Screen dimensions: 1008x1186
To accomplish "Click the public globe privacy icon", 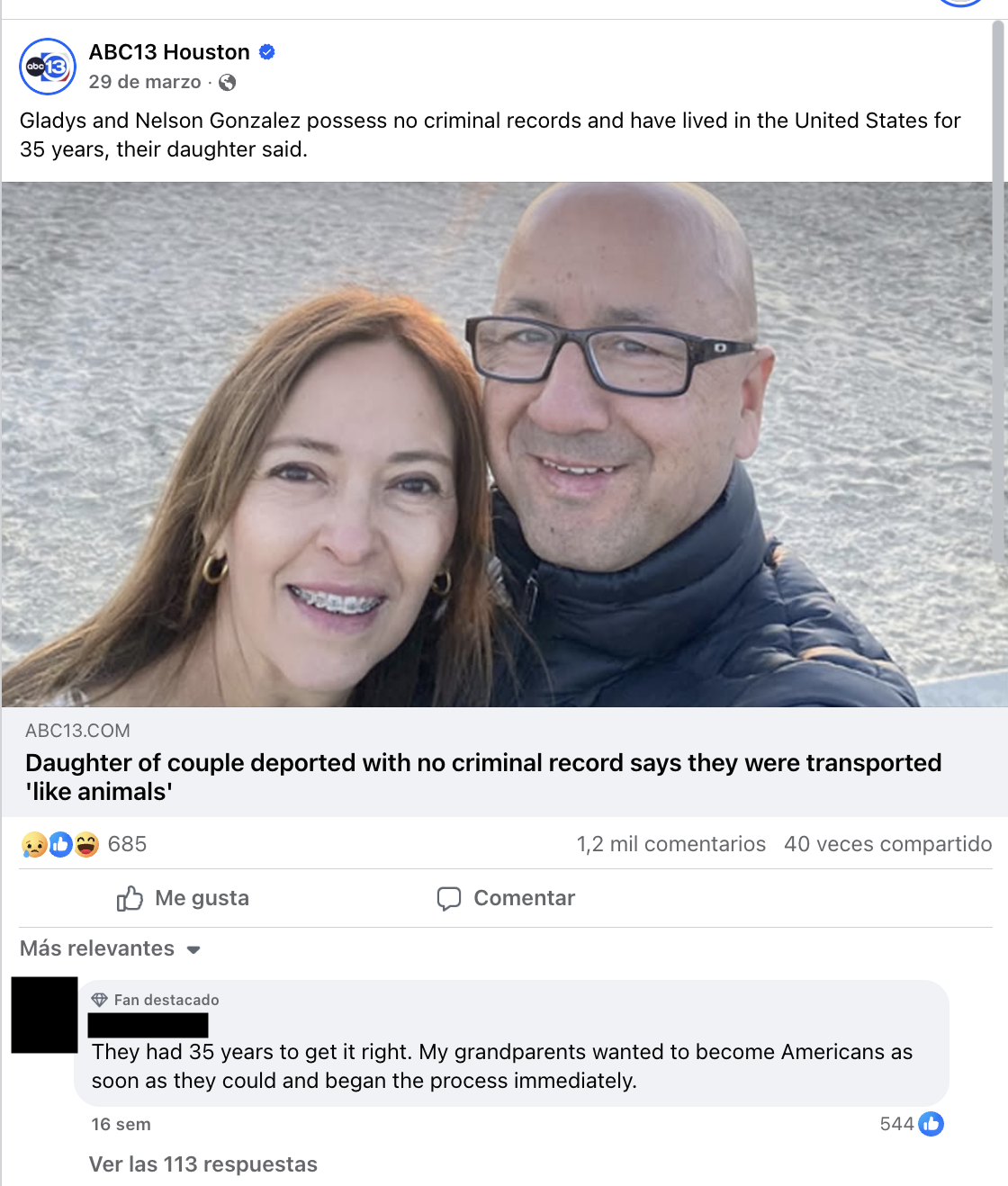I will pos(228,83).
